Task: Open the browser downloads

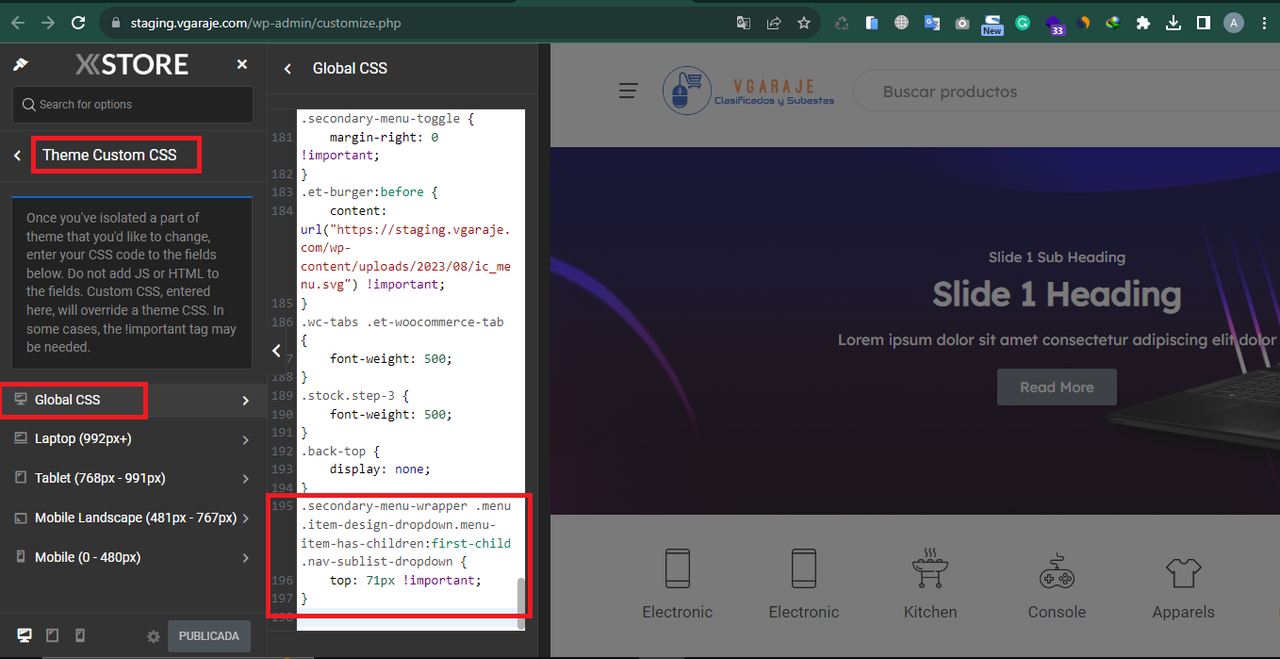Action: pyautogui.click(x=1174, y=23)
